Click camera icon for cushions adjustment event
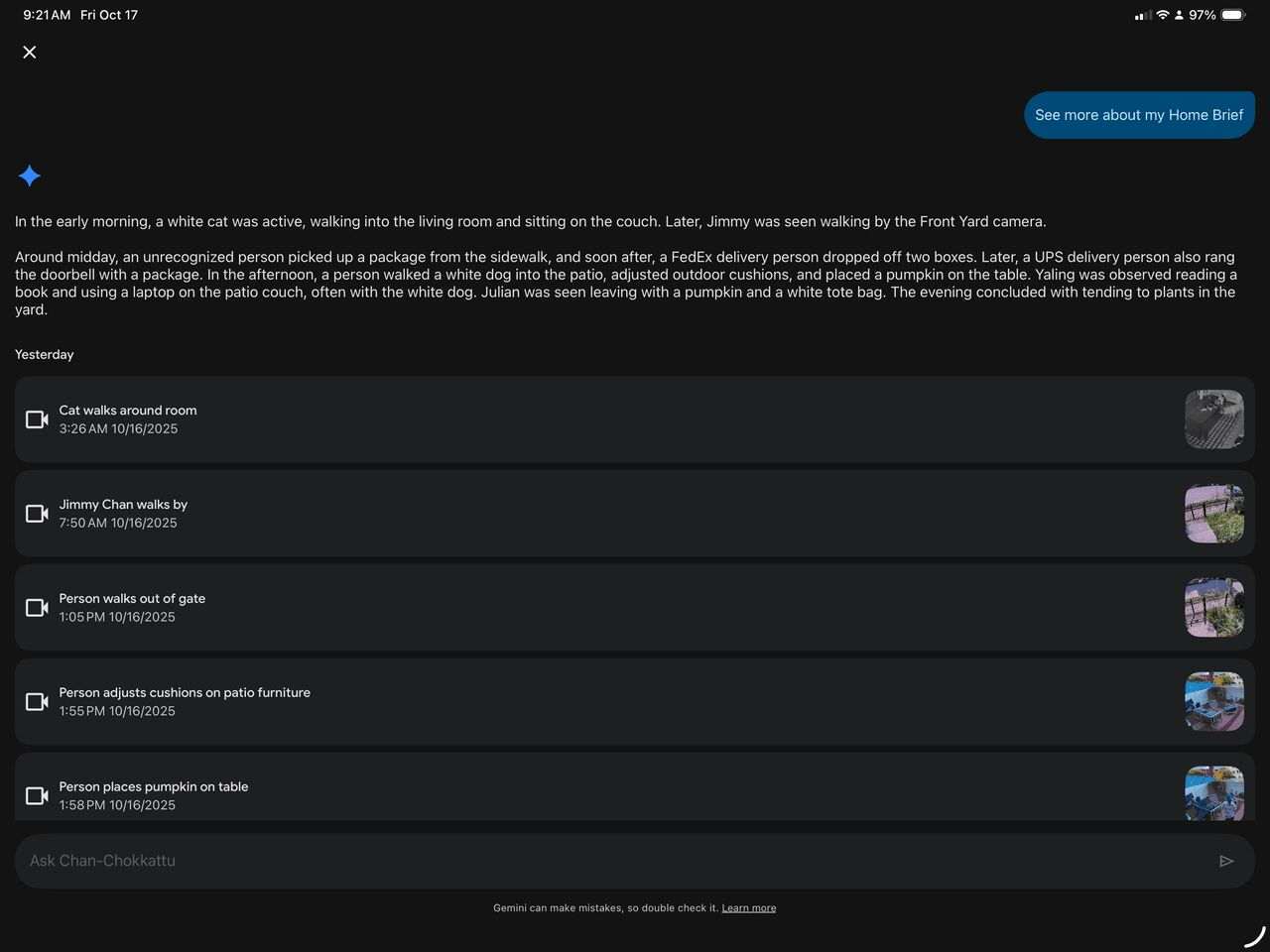This screenshot has width=1270, height=952. (x=37, y=702)
